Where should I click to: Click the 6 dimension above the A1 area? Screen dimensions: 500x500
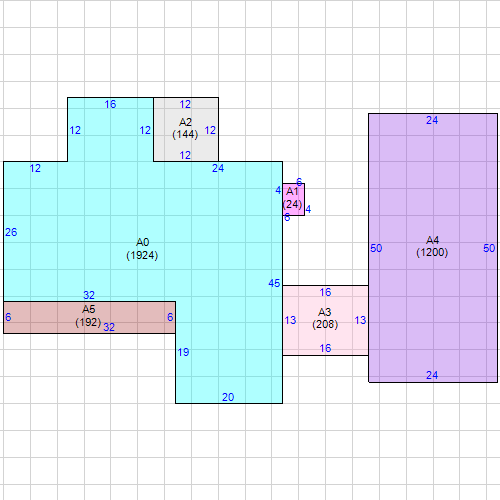[299, 182]
